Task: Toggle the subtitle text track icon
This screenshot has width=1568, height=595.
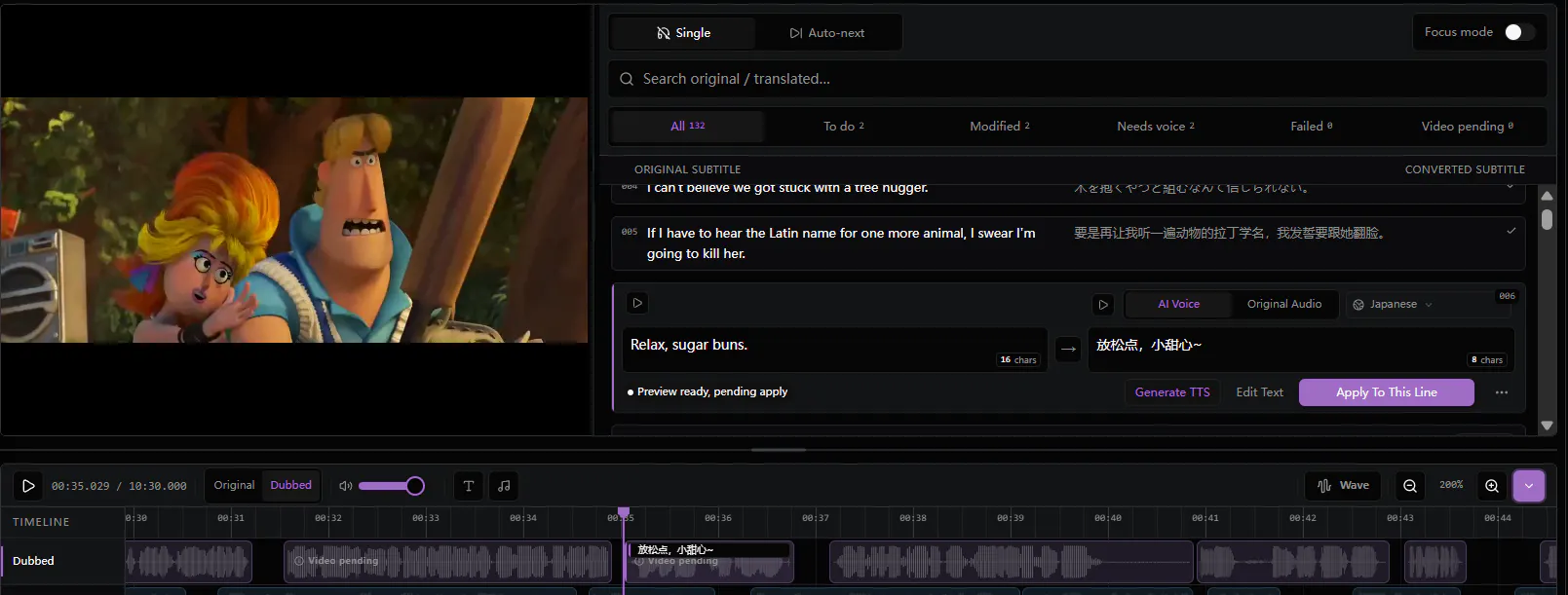Action: (x=469, y=486)
